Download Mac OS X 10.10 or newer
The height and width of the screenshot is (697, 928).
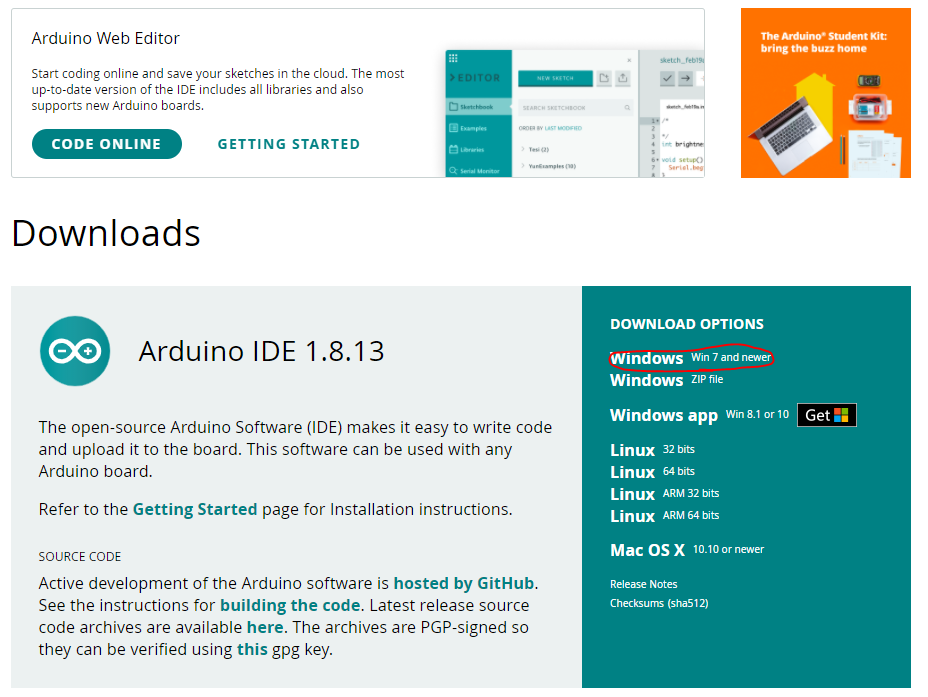[x=687, y=550]
